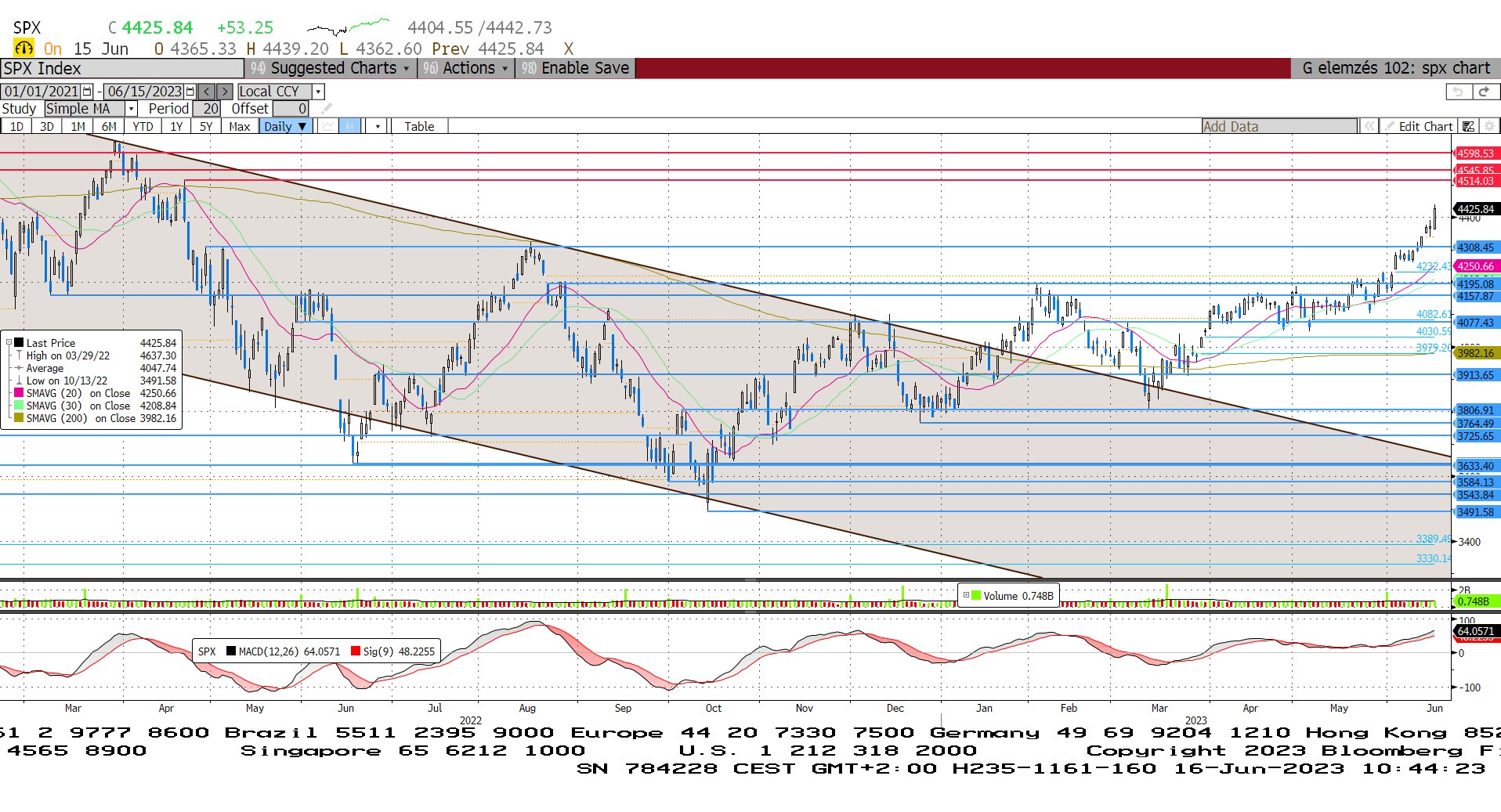This screenshot has height=812, width=1501.
Task: Click the end date field 06/15/2023
Action: (x=144, y=92)
